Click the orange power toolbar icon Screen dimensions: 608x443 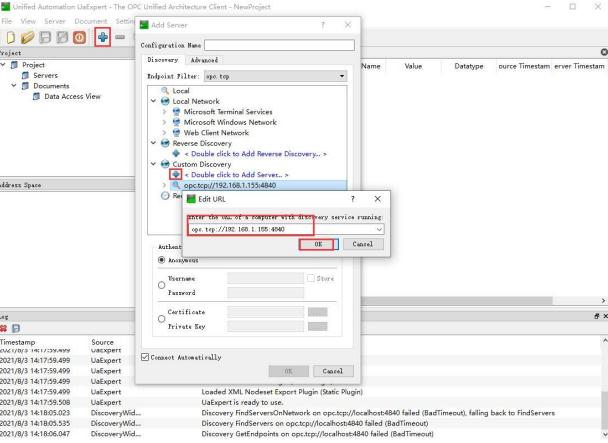pyautogui.click(x=79, y=38)
